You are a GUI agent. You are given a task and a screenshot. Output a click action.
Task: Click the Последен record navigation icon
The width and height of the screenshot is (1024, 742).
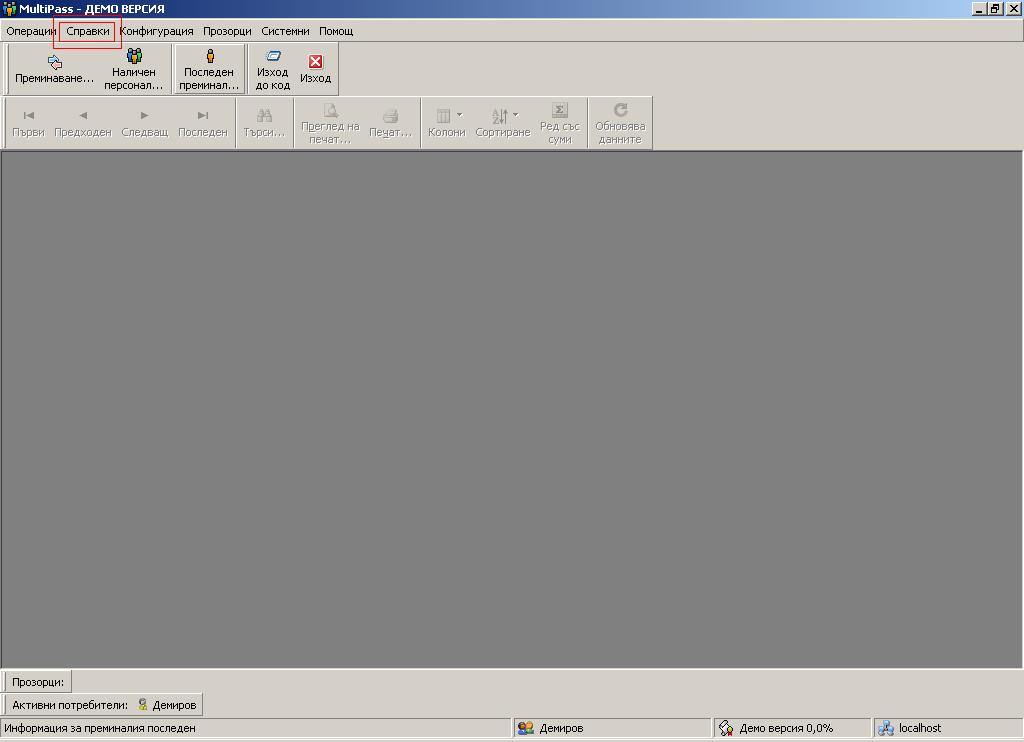[x=203, y=115]
